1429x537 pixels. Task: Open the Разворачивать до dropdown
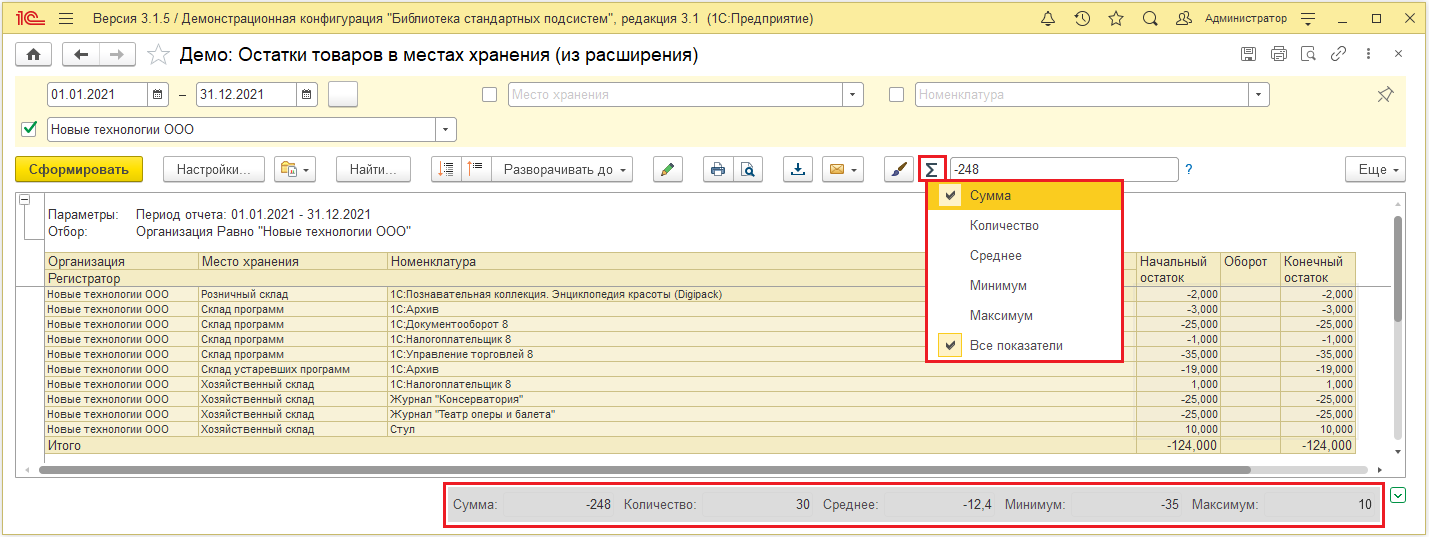tap(563, 169)
